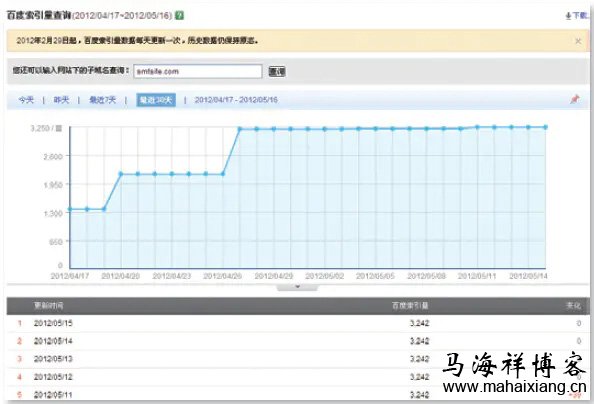Click the data point at 2012/04/27 peak

240,129
